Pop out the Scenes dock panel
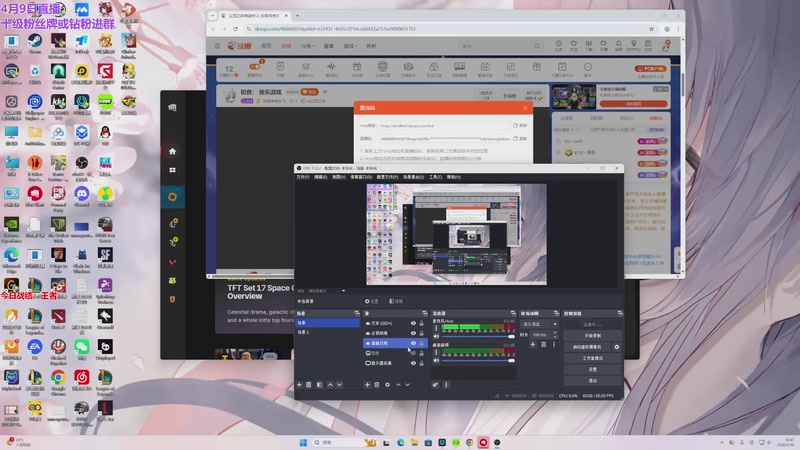Screen dimensions: 800x450 point(357,313)
